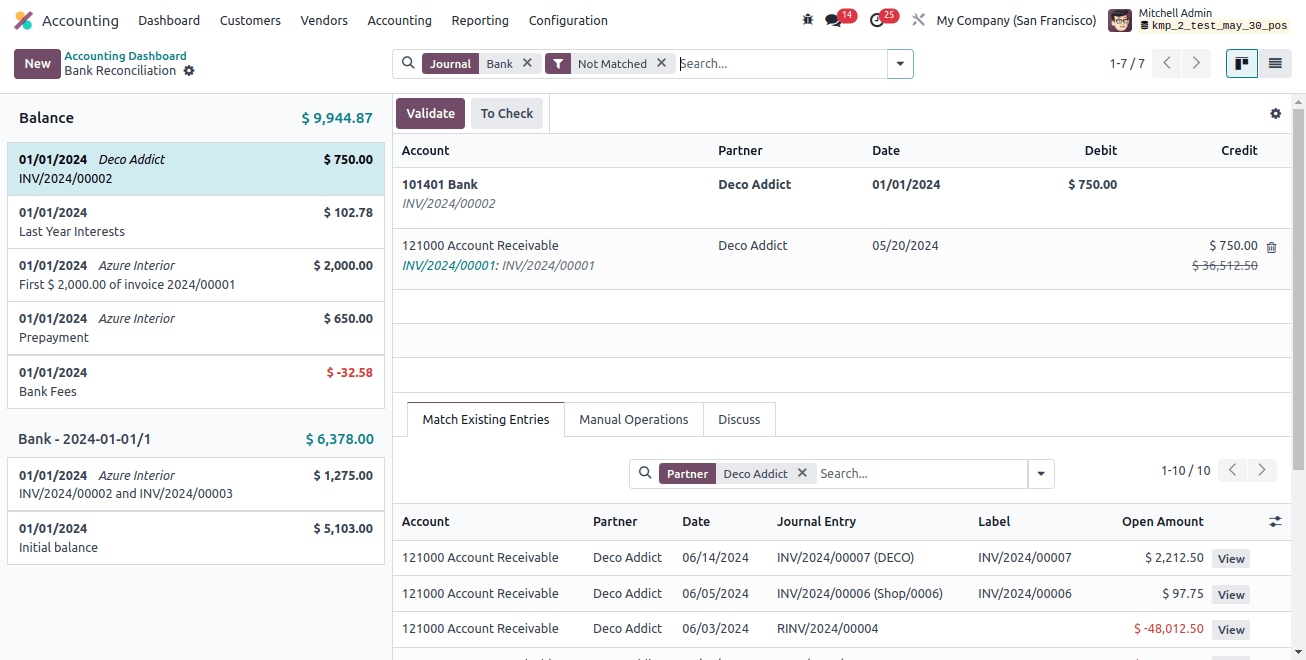This screenshot has height=660, width=1306.
Task: Open the Accounting menu item
Action: [x=399, y=20]
